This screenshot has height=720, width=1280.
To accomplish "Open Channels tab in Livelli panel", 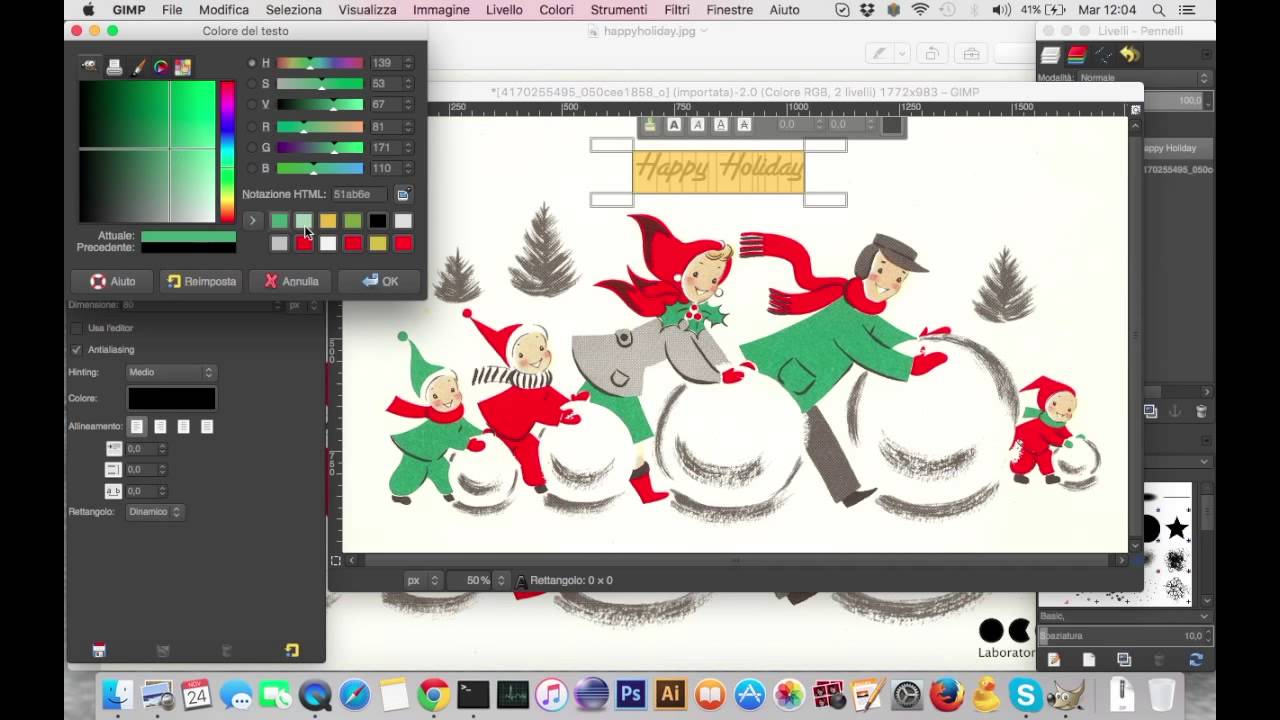I will coord(1077,55).
